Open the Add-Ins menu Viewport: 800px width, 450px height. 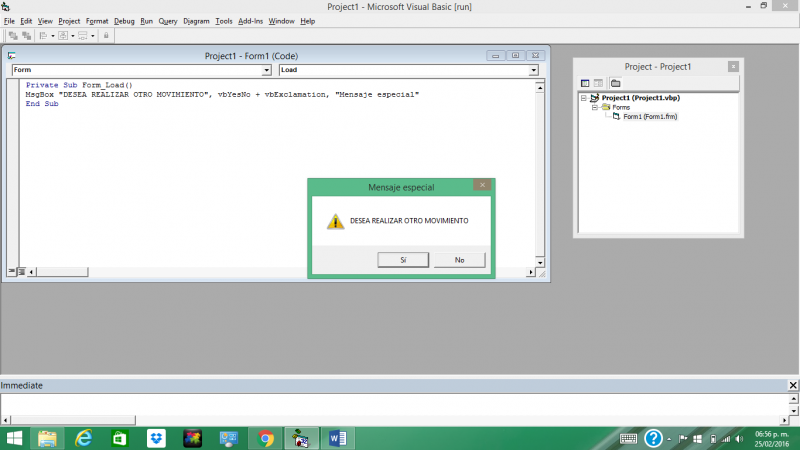pyautogui.click(x=251, y=21)
